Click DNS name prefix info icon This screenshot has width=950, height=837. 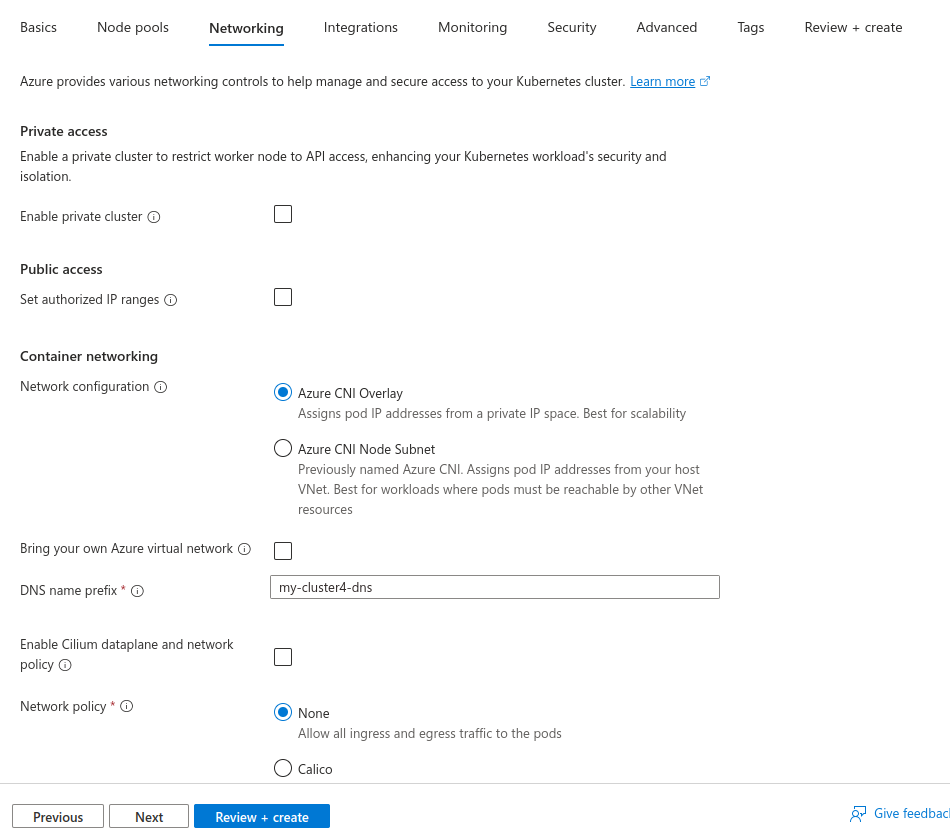coord(138,591)
